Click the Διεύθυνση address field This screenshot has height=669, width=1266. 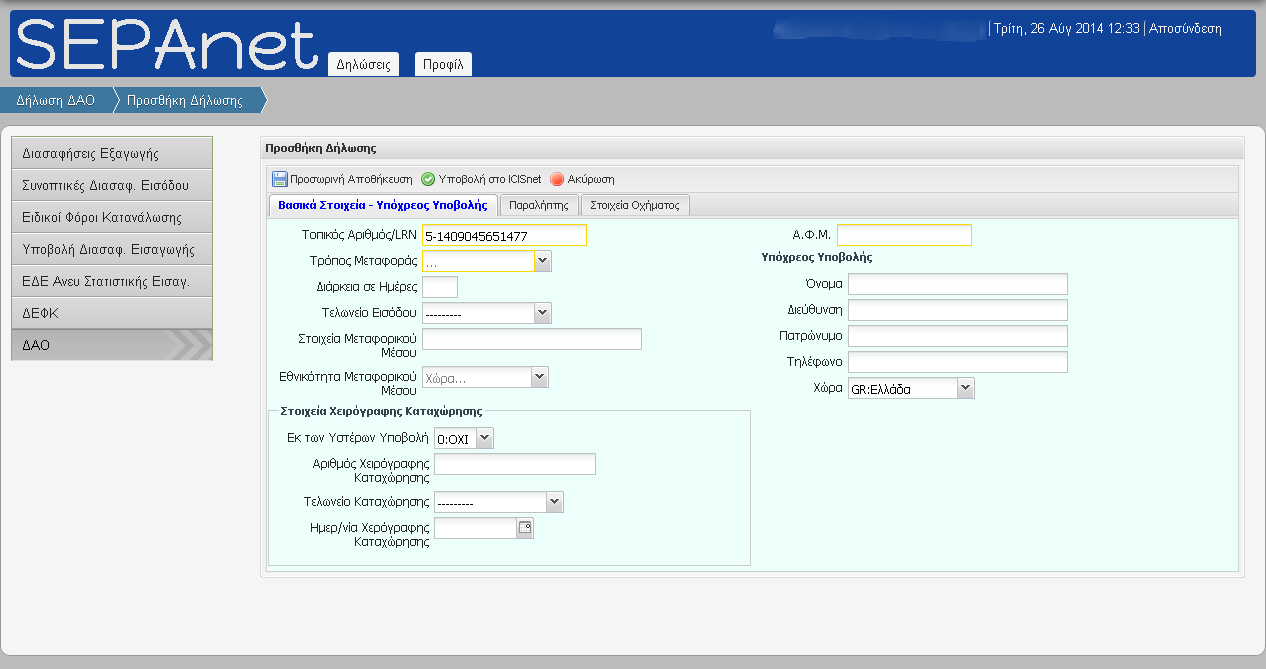pyautogui.click(x=958, y=310)
